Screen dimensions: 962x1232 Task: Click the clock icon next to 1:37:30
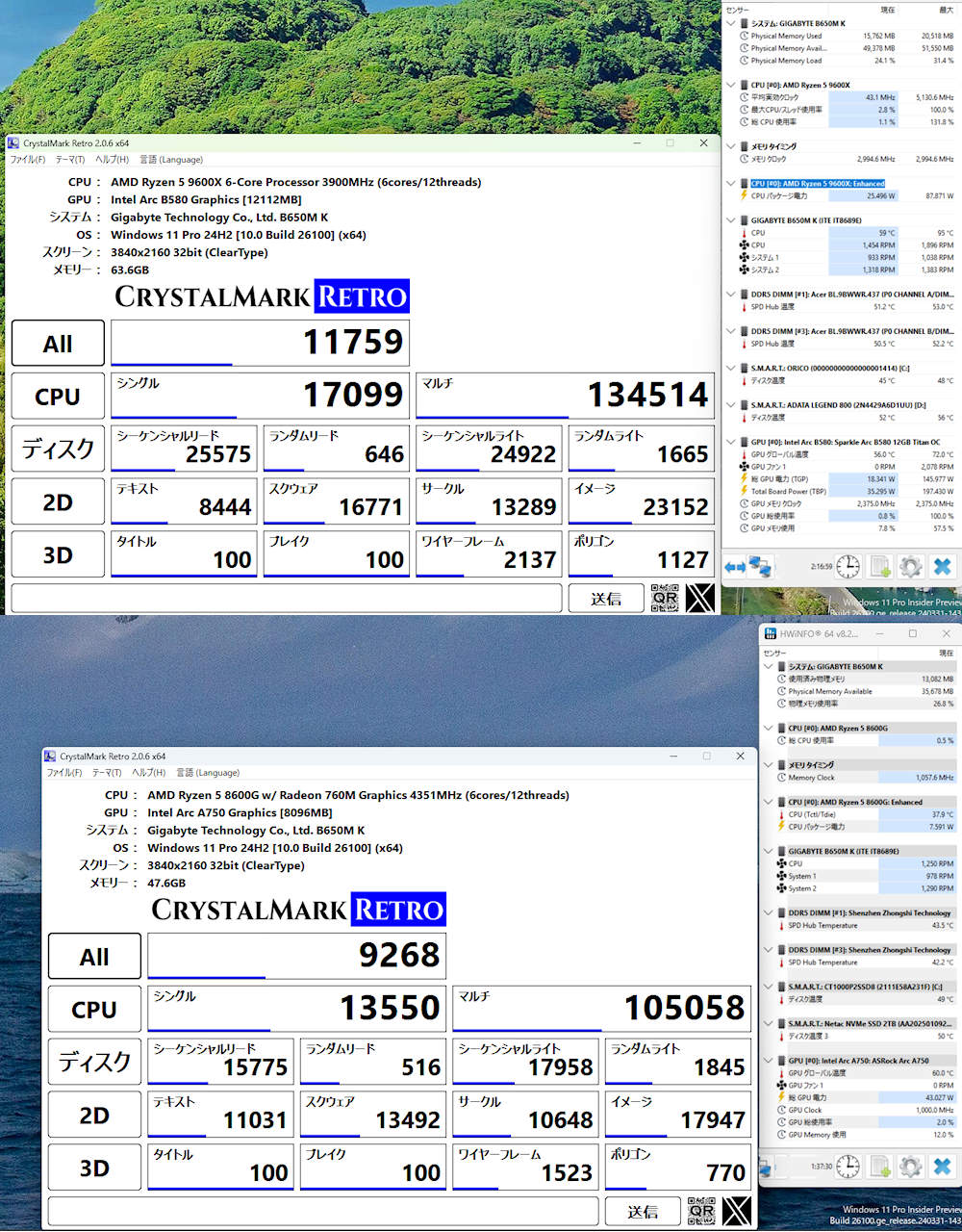[848, 1167]
